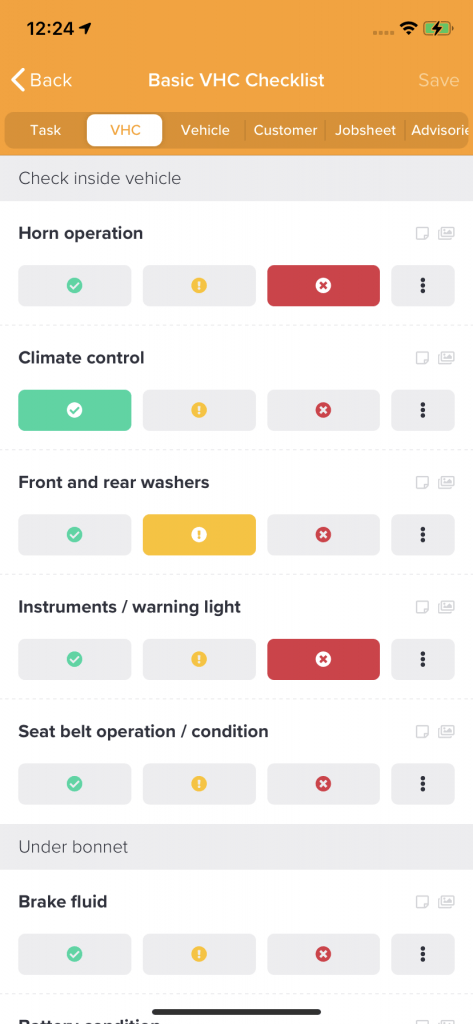473x1024 pixels.
Task: Save the checklist
Action: coord(438,80)
